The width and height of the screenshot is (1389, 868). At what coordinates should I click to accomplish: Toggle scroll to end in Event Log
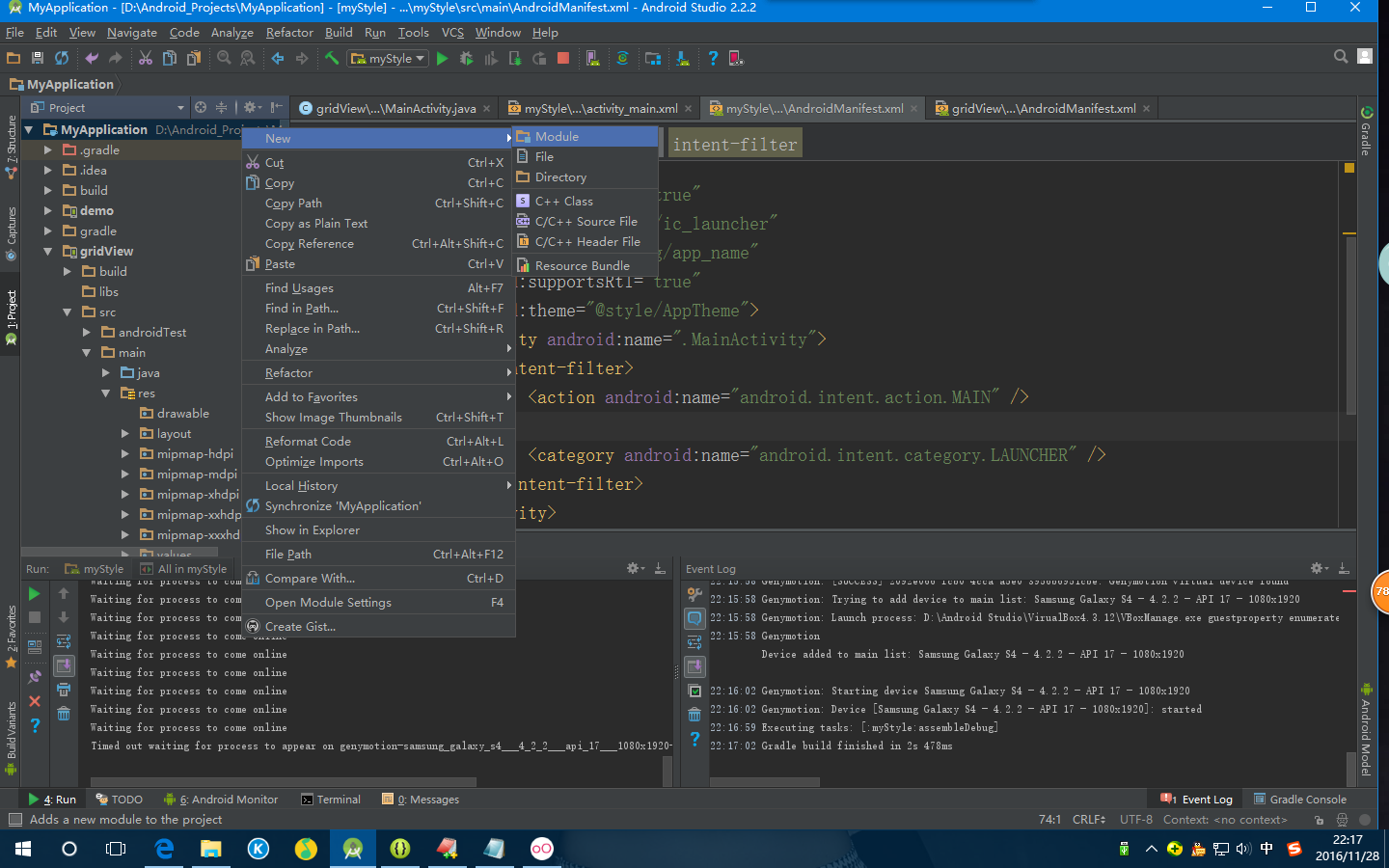(694, 666)
